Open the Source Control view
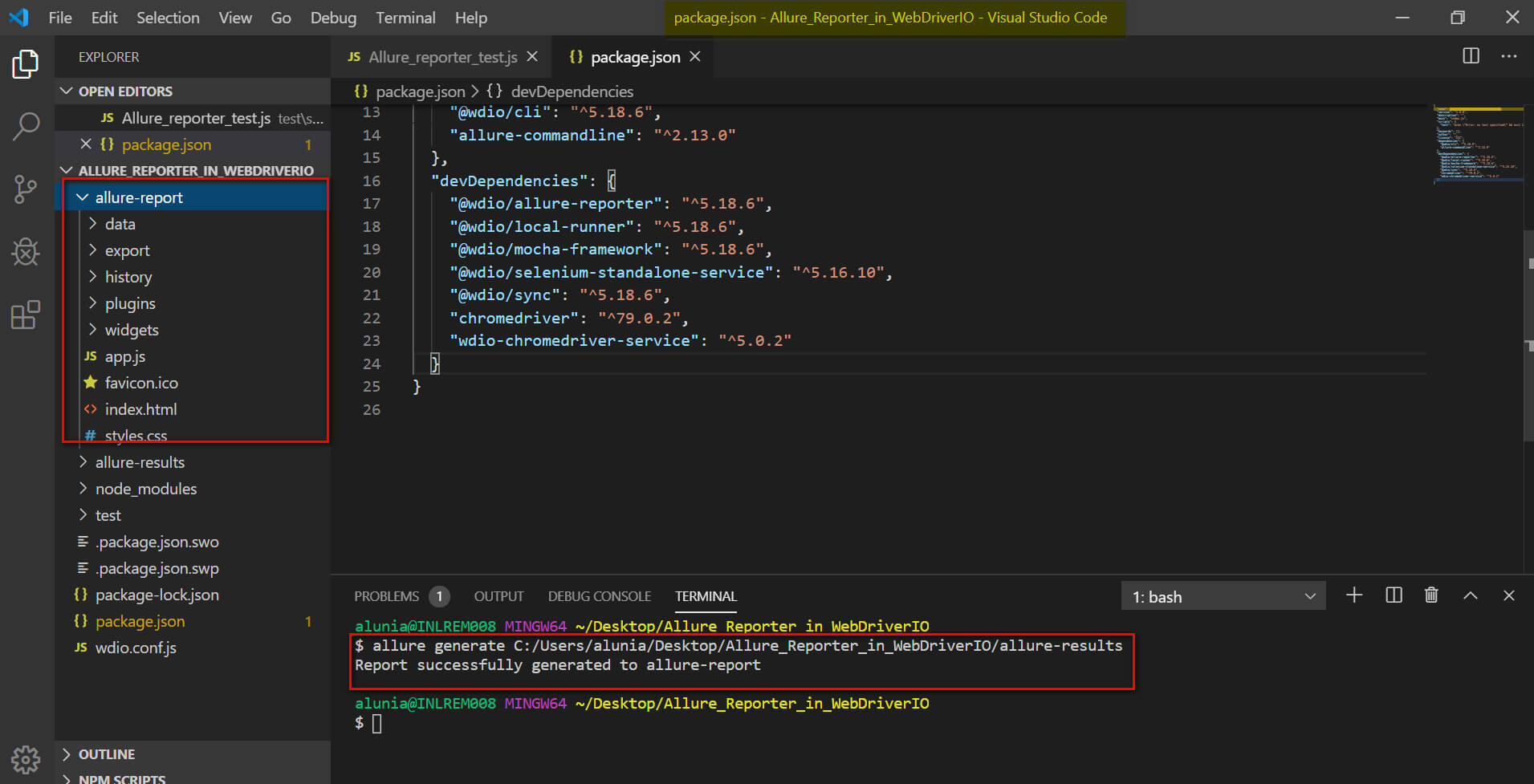Image resolution: width=1534 pixels, height=784 pixels. pyautogui.click(x=26, y=189)
